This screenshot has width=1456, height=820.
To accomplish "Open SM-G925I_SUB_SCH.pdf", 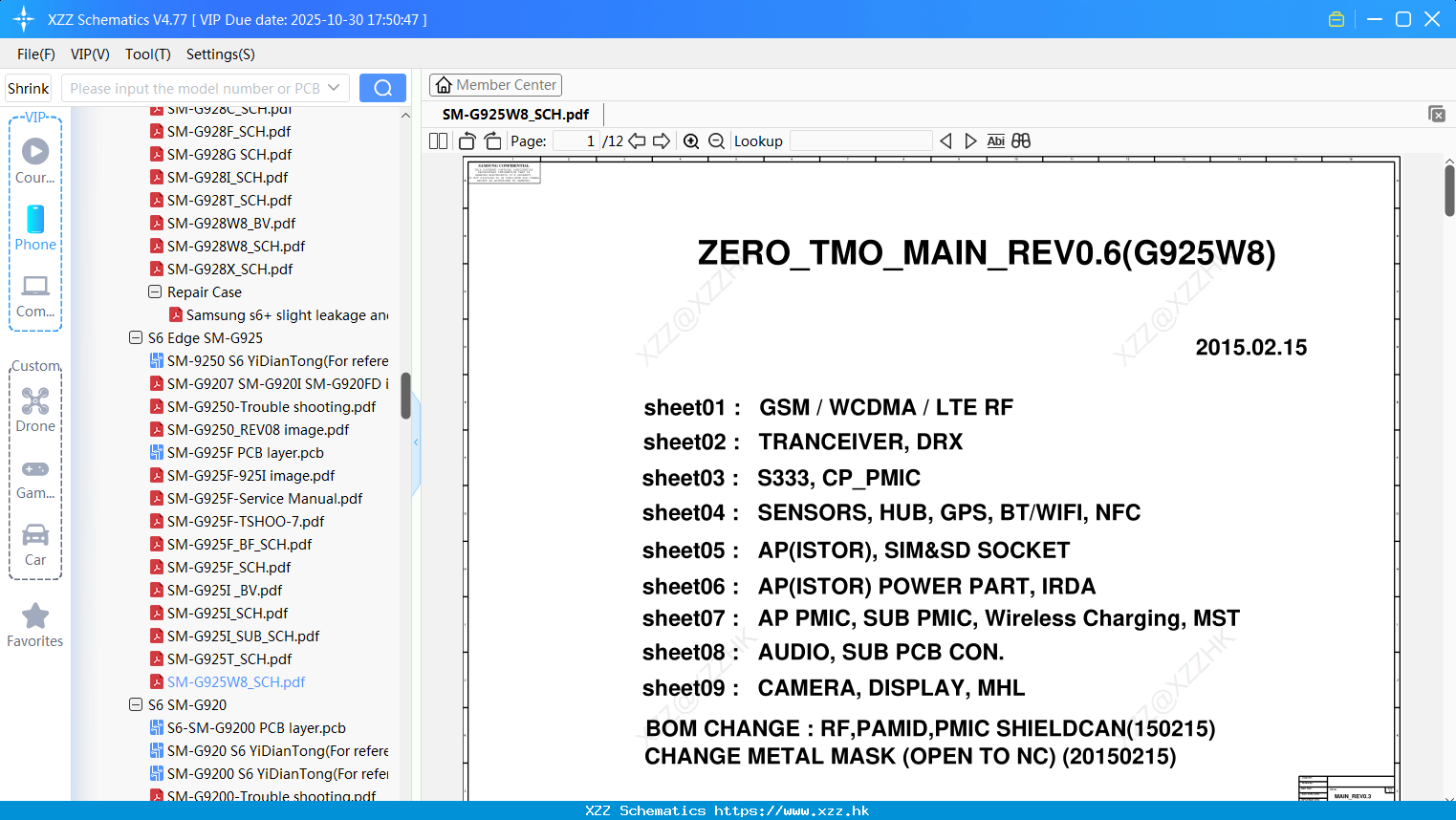I will click(x=244, y=636).
